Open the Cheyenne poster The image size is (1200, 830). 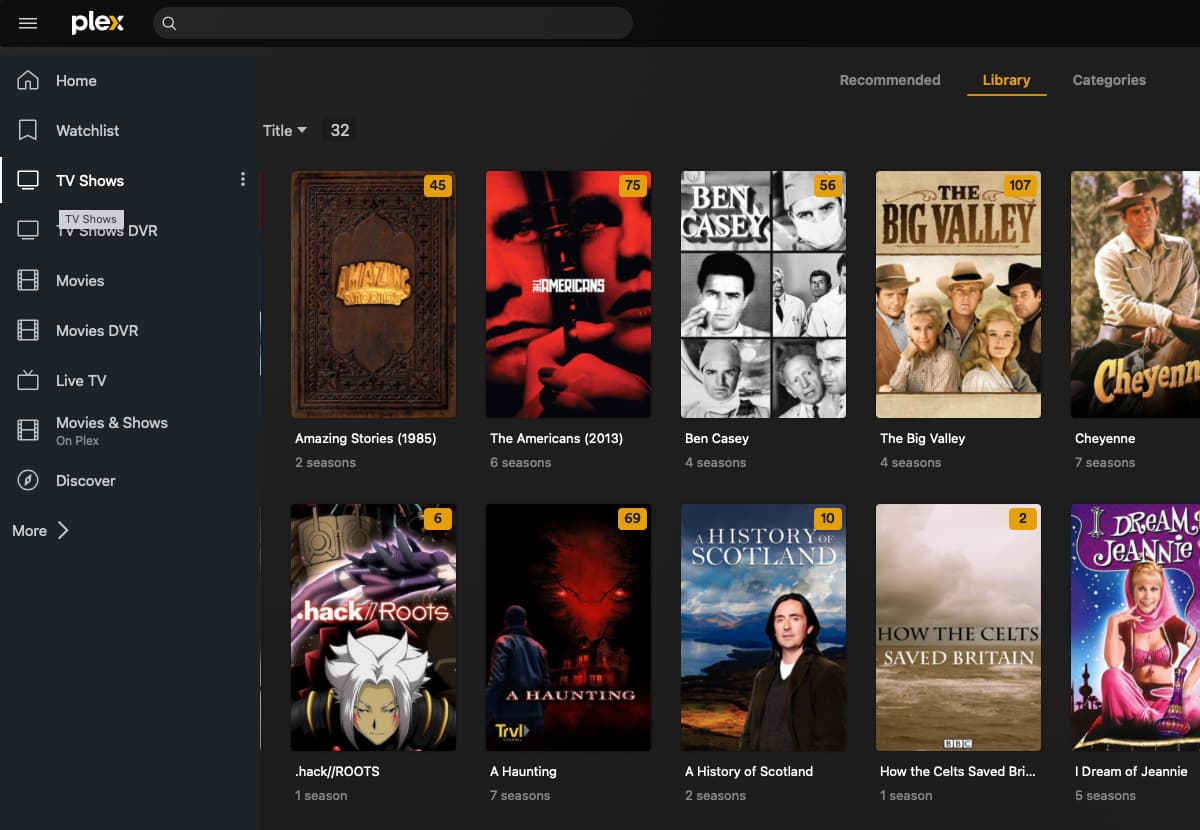click(1135, 294)
